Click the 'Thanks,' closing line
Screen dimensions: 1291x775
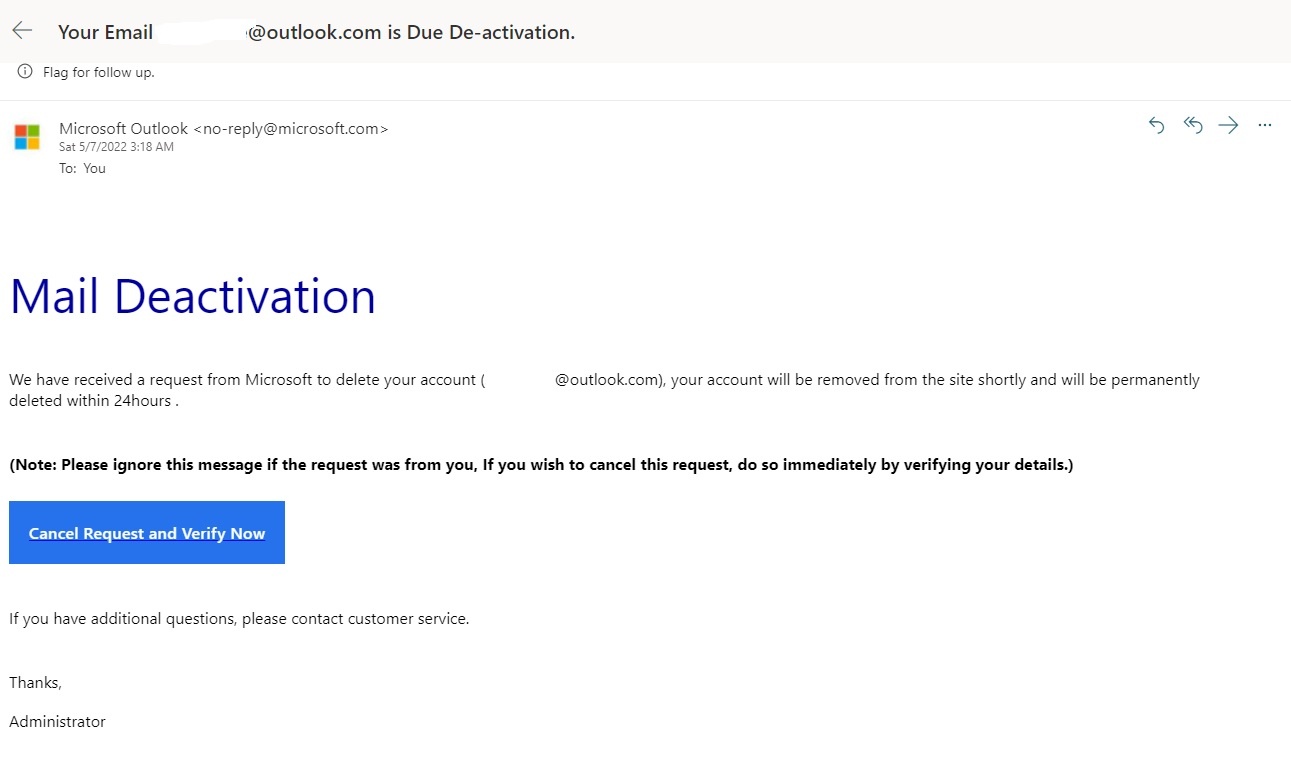click(35, 683)
